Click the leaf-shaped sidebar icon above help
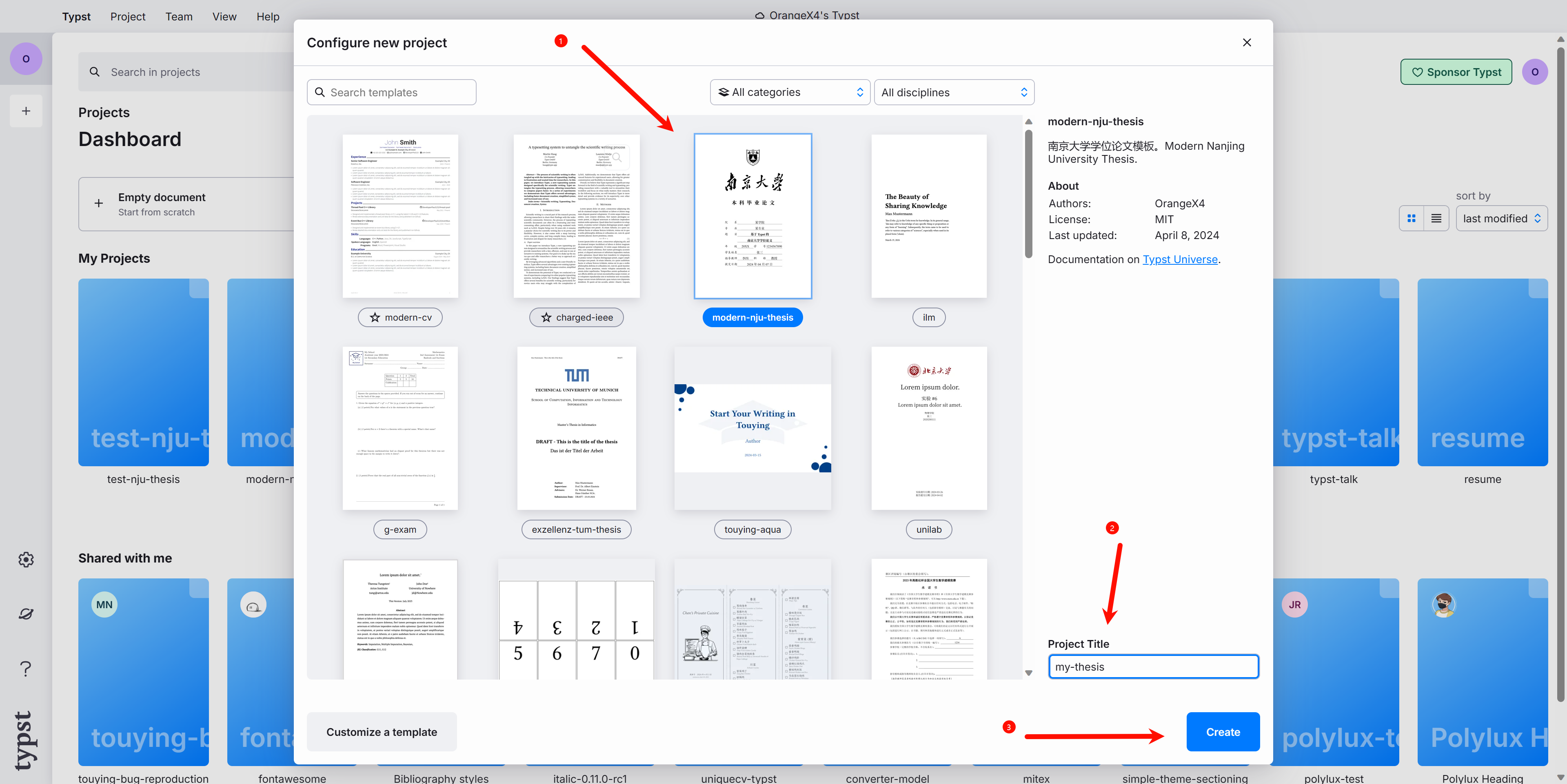Screen dimensions: 1567x784 (26, 613)
